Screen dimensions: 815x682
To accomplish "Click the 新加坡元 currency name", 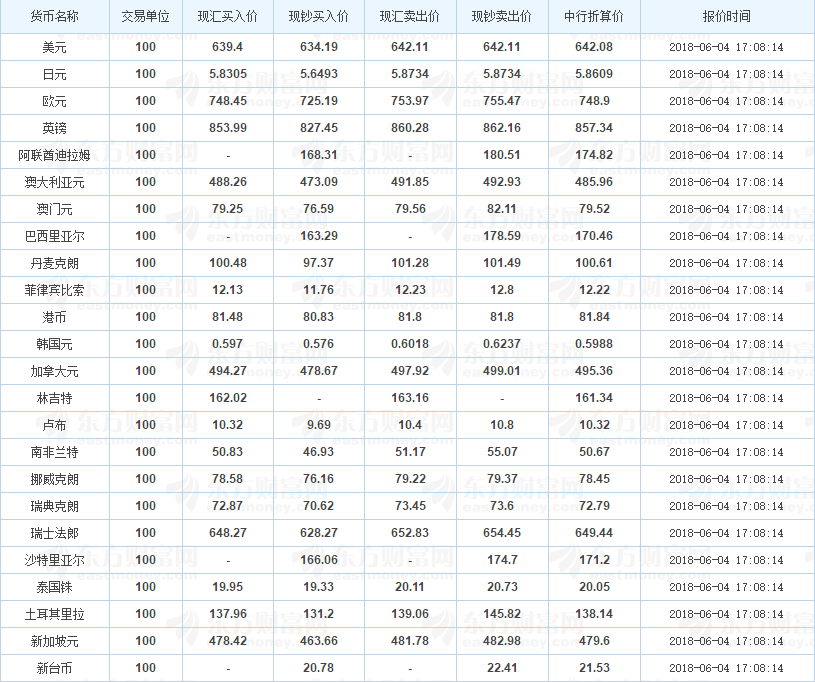I will [x=55, y=642].
